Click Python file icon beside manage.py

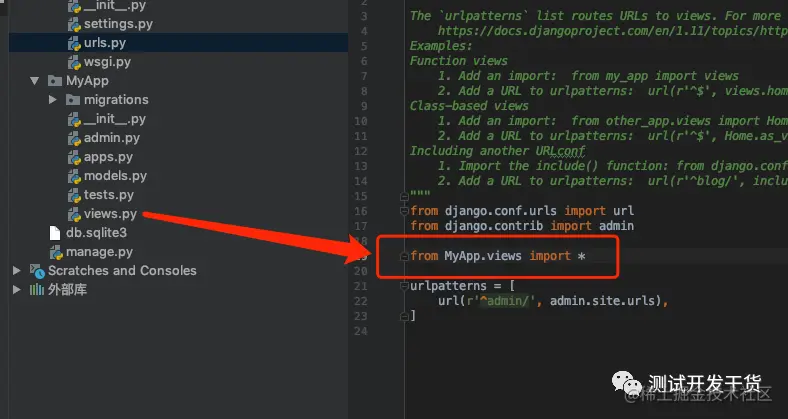click(56, 252)
